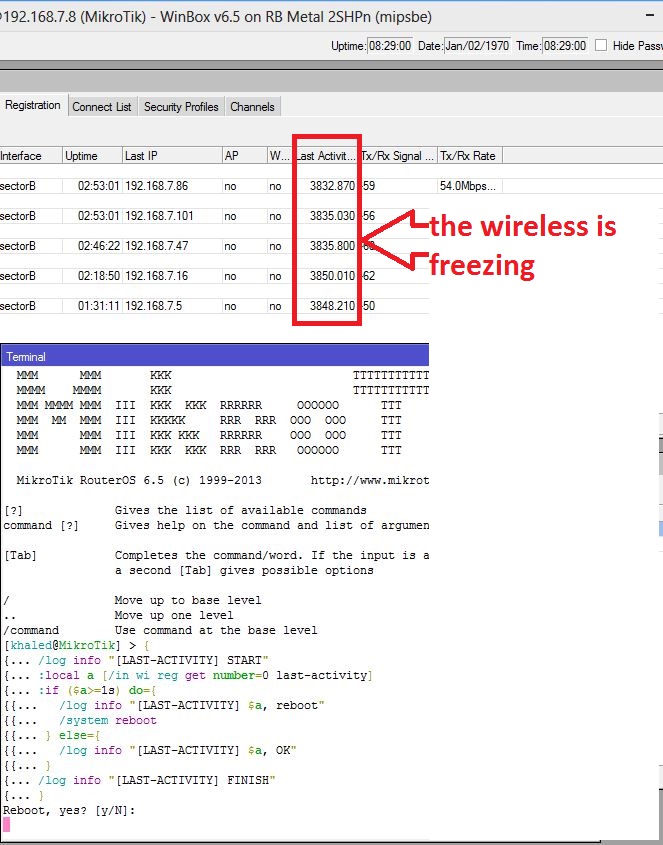Click the AP column header
This screenshot has width=663, height=845.
[x=244, y=156]
